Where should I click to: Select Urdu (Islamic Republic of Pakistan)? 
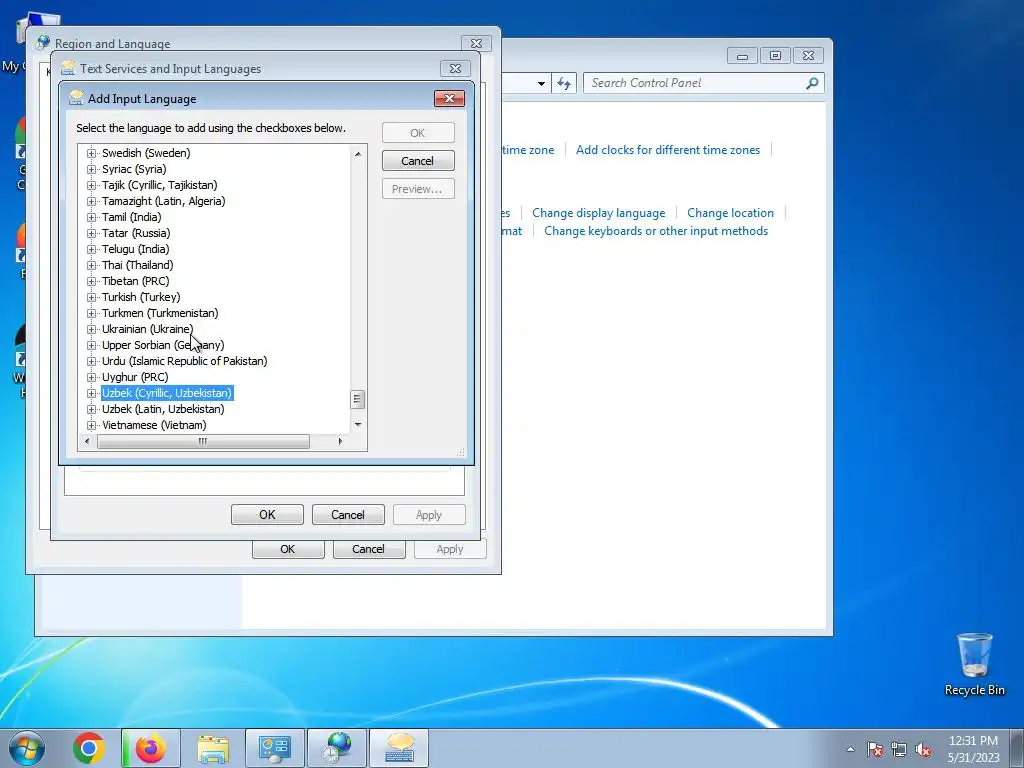click(x=184, y=361)
